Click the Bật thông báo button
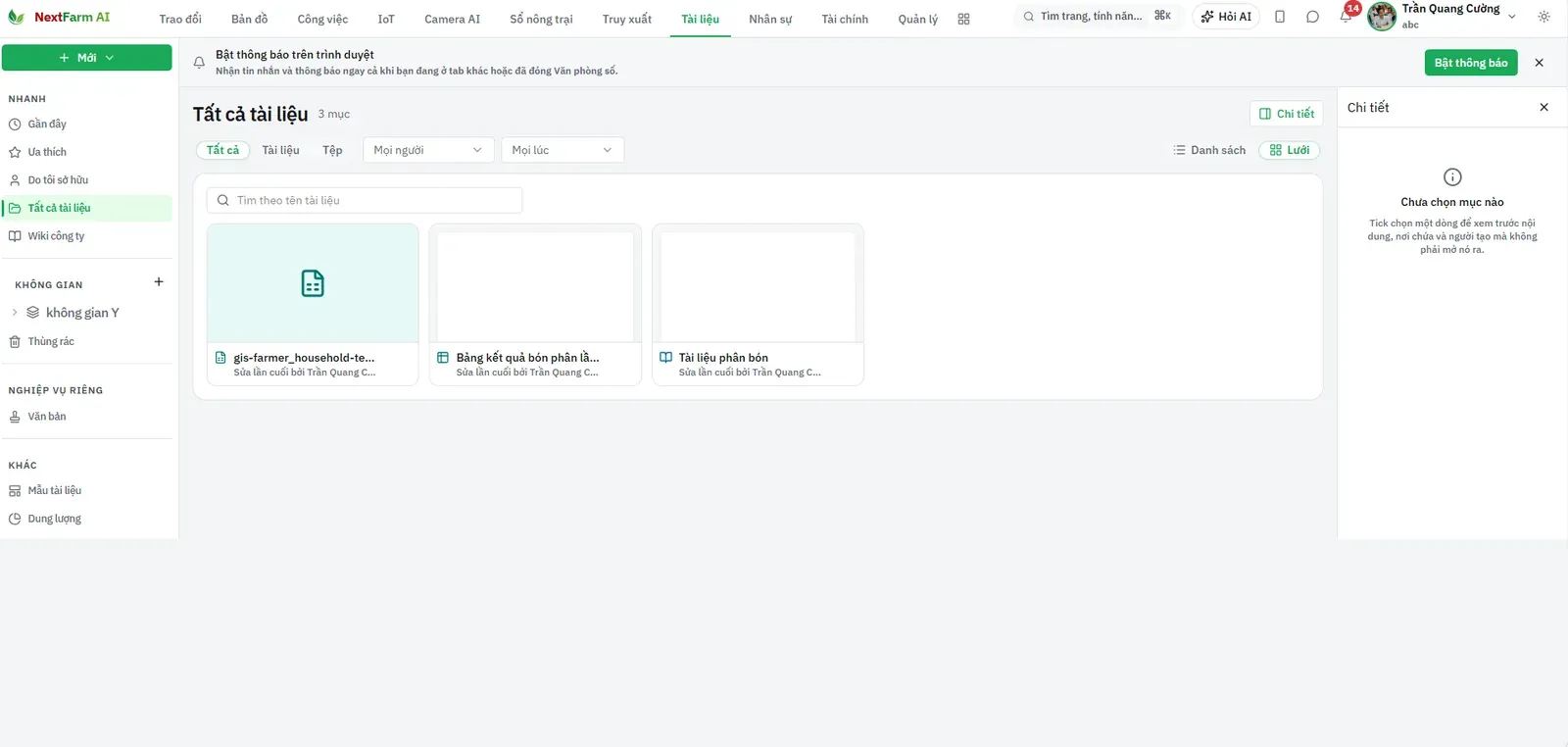 [x=1471, y=63]
